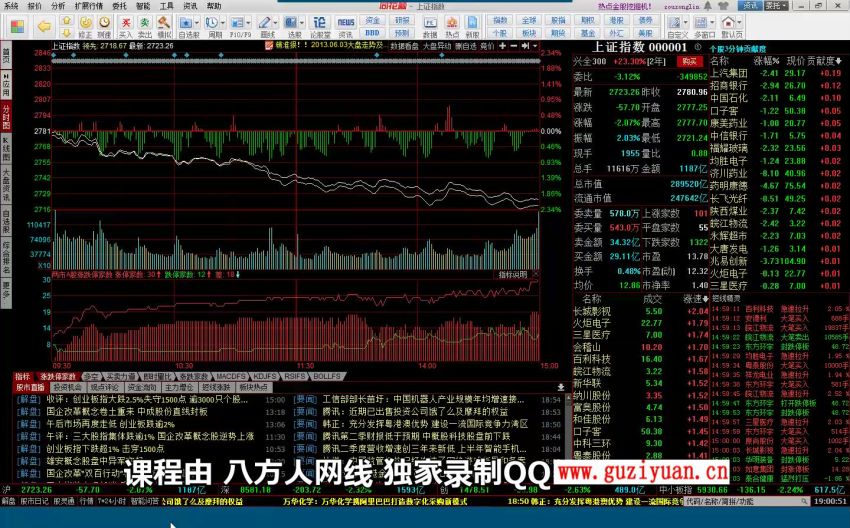
Task: Click the yellow down arrow icon
Action: coord(67,34)
